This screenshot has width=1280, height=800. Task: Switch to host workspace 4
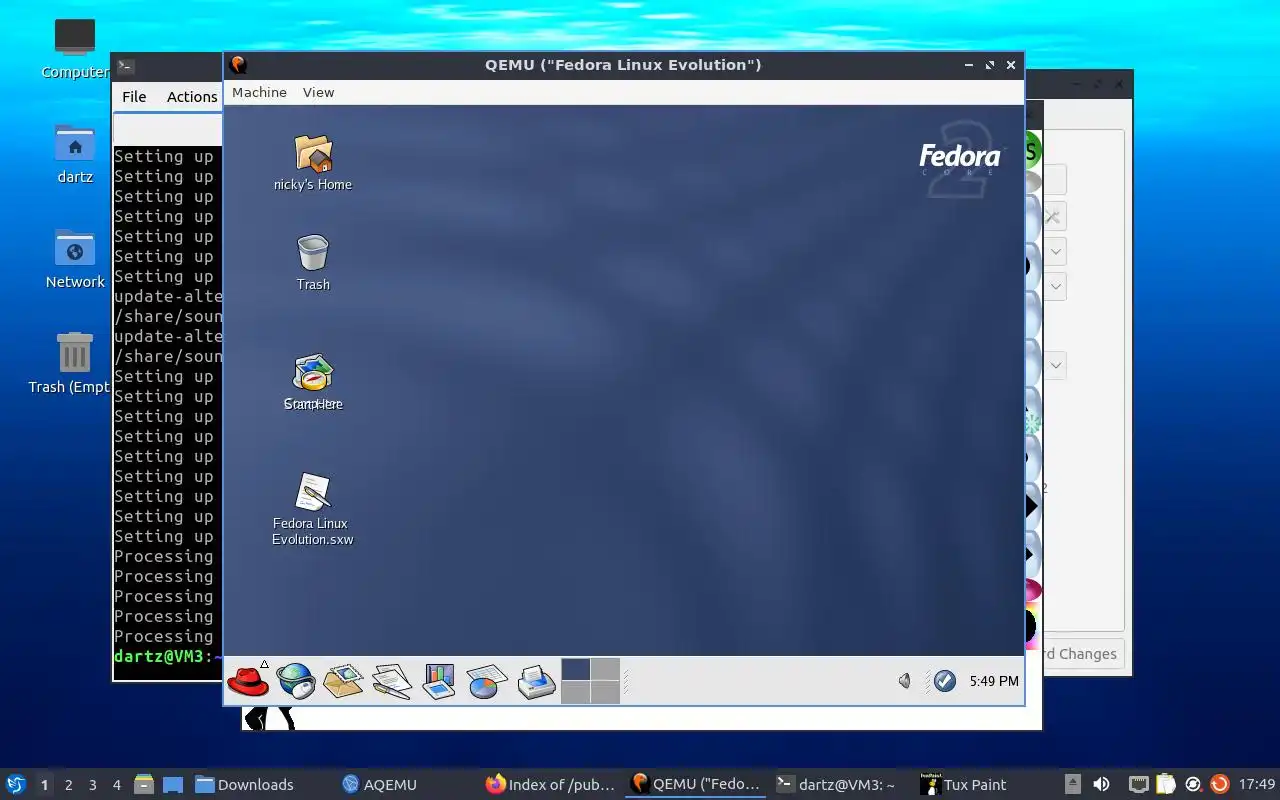coord(116,785)
